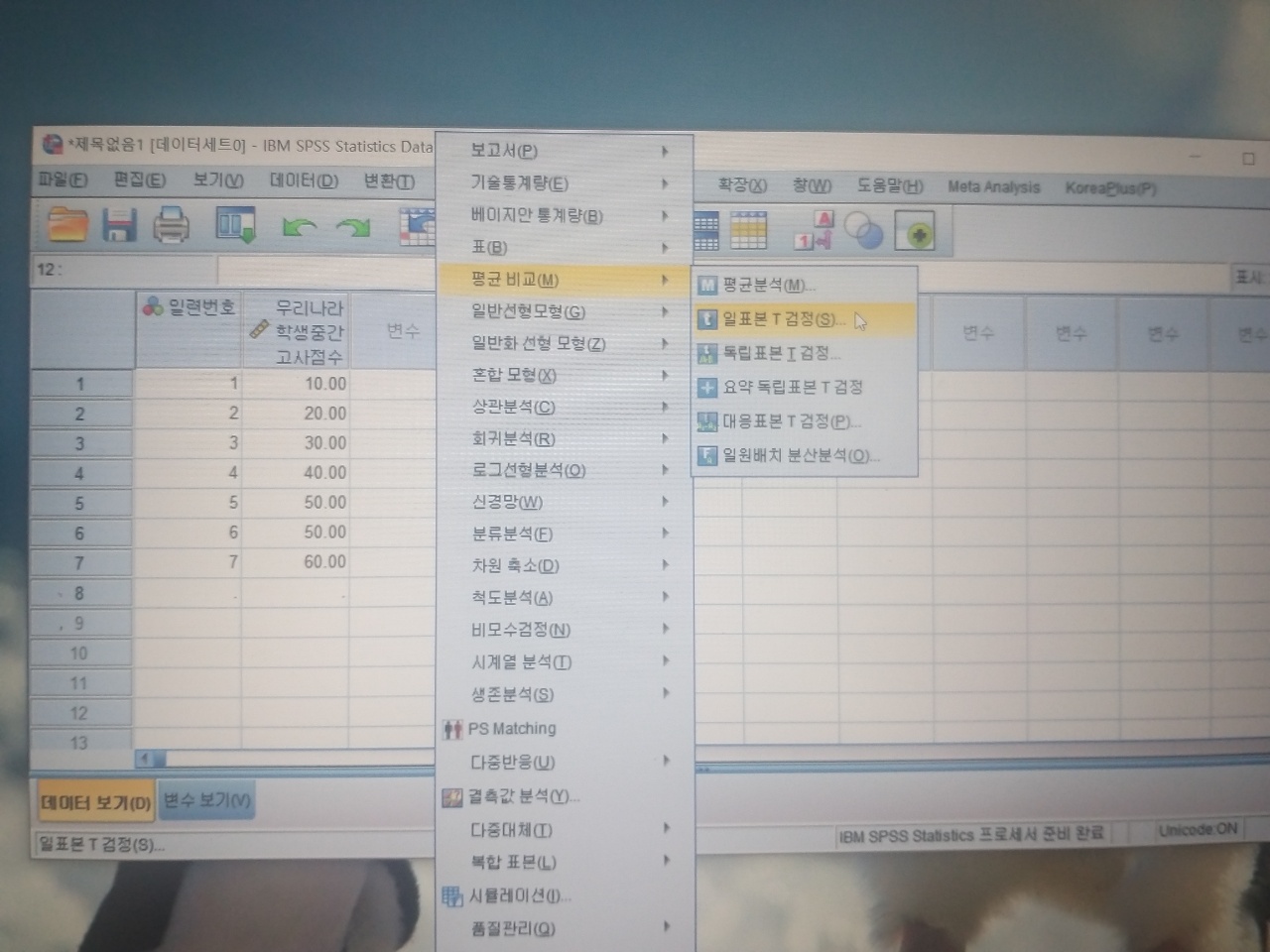The image size is (1270, 952).
Task: Click the Save floppy disk icon
Action: tap(119, 226)
